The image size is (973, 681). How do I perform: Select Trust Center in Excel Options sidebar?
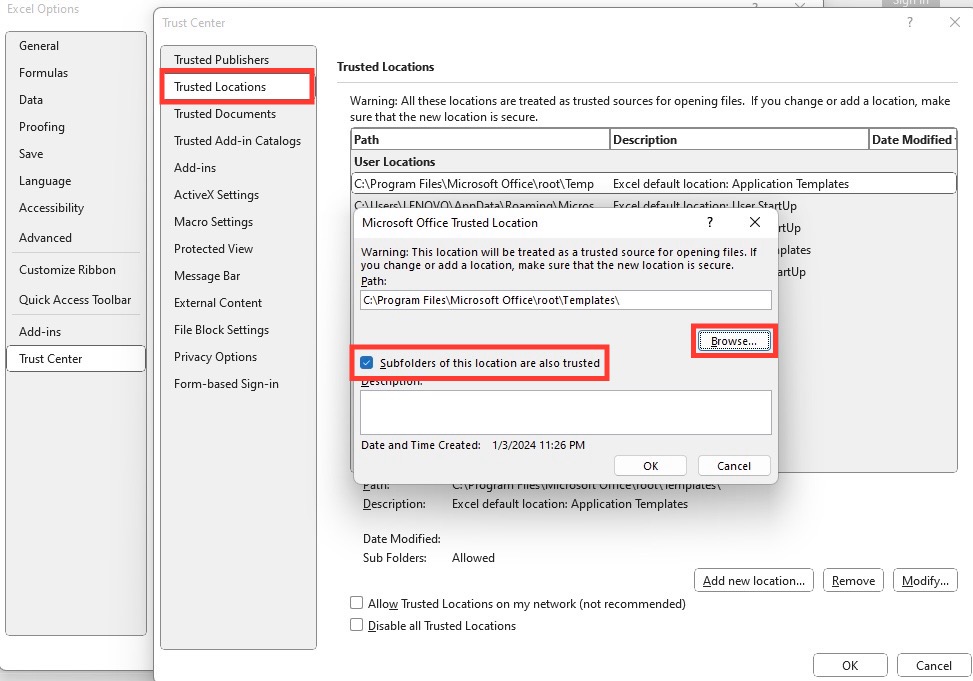pyautogui.click(x=76, y=359)
